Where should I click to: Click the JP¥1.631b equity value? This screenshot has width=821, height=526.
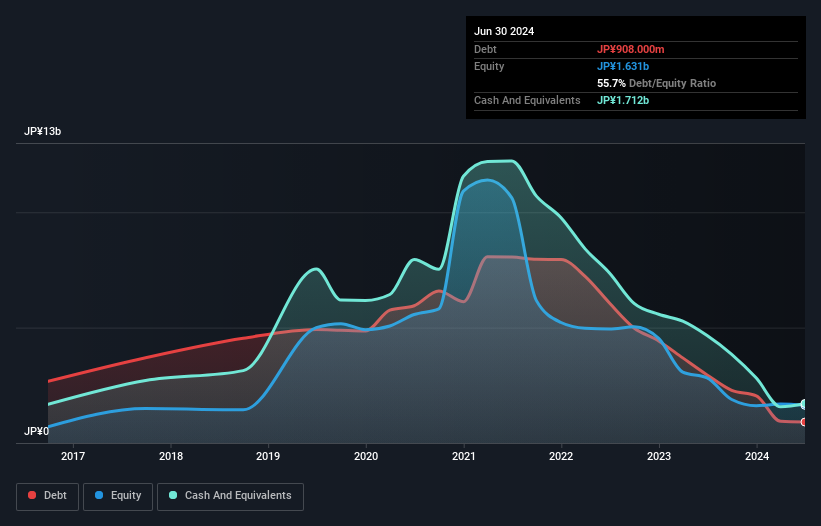click(623, 66)
